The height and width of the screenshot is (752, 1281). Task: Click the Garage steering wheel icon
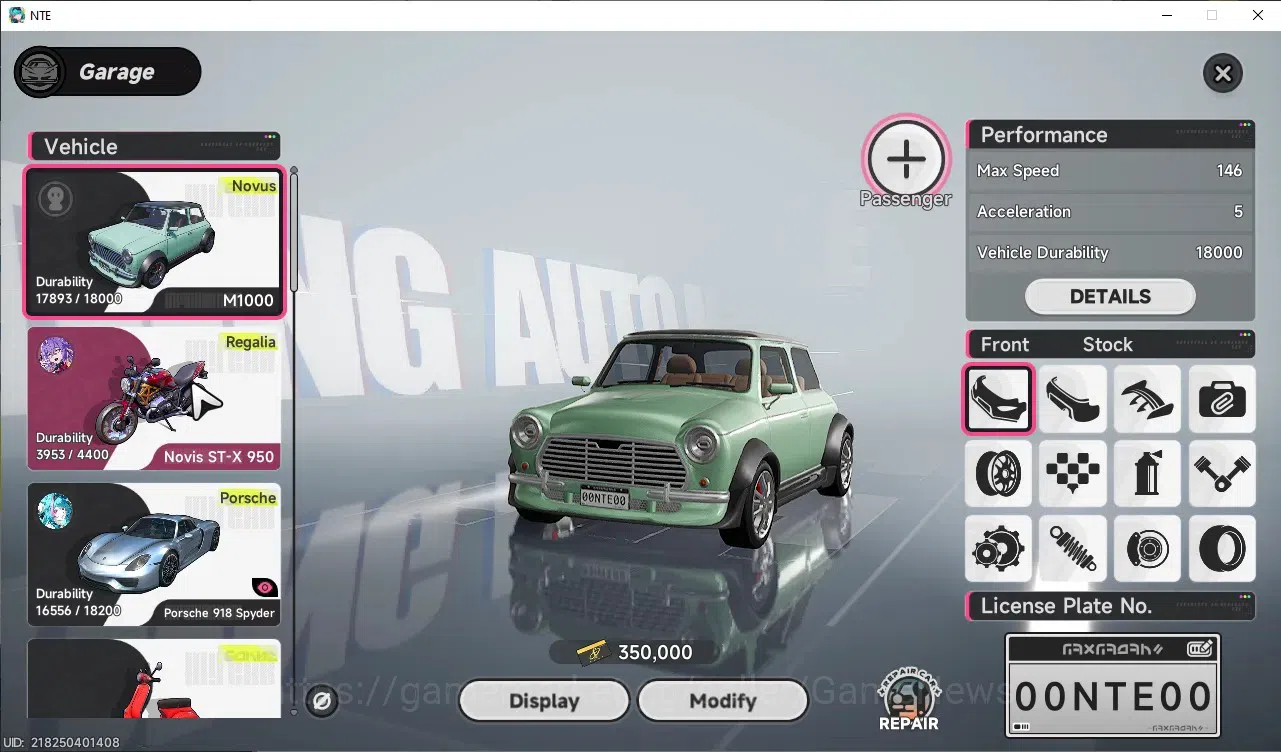click(x=41, y=72)
